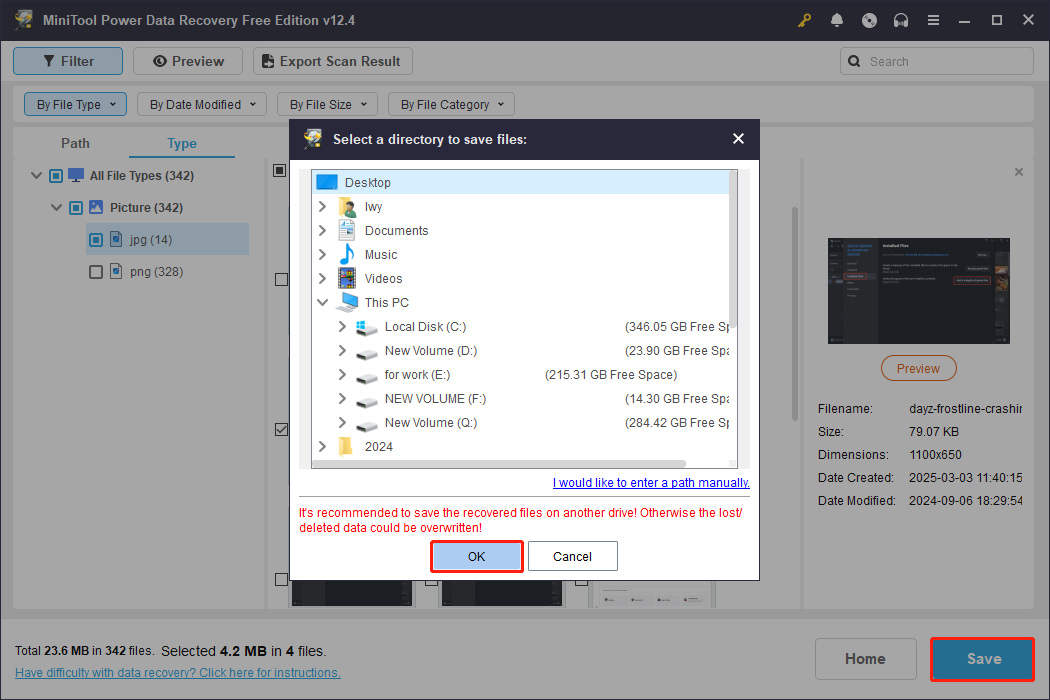Click Cancel in directory dialog

(x=573, y=557)
